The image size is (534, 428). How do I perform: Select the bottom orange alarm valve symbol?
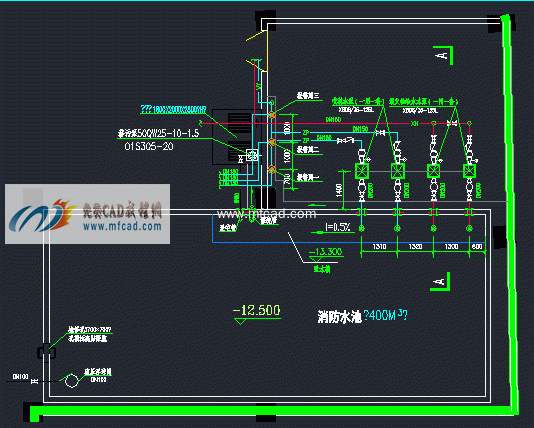coord(271,169)
